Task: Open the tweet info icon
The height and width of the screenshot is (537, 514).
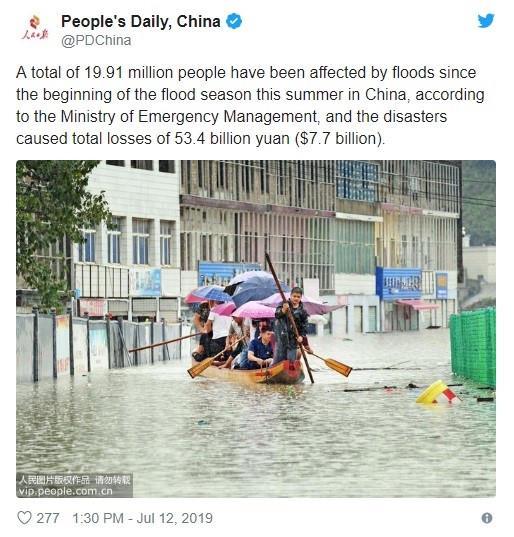Action: [487, 518]
